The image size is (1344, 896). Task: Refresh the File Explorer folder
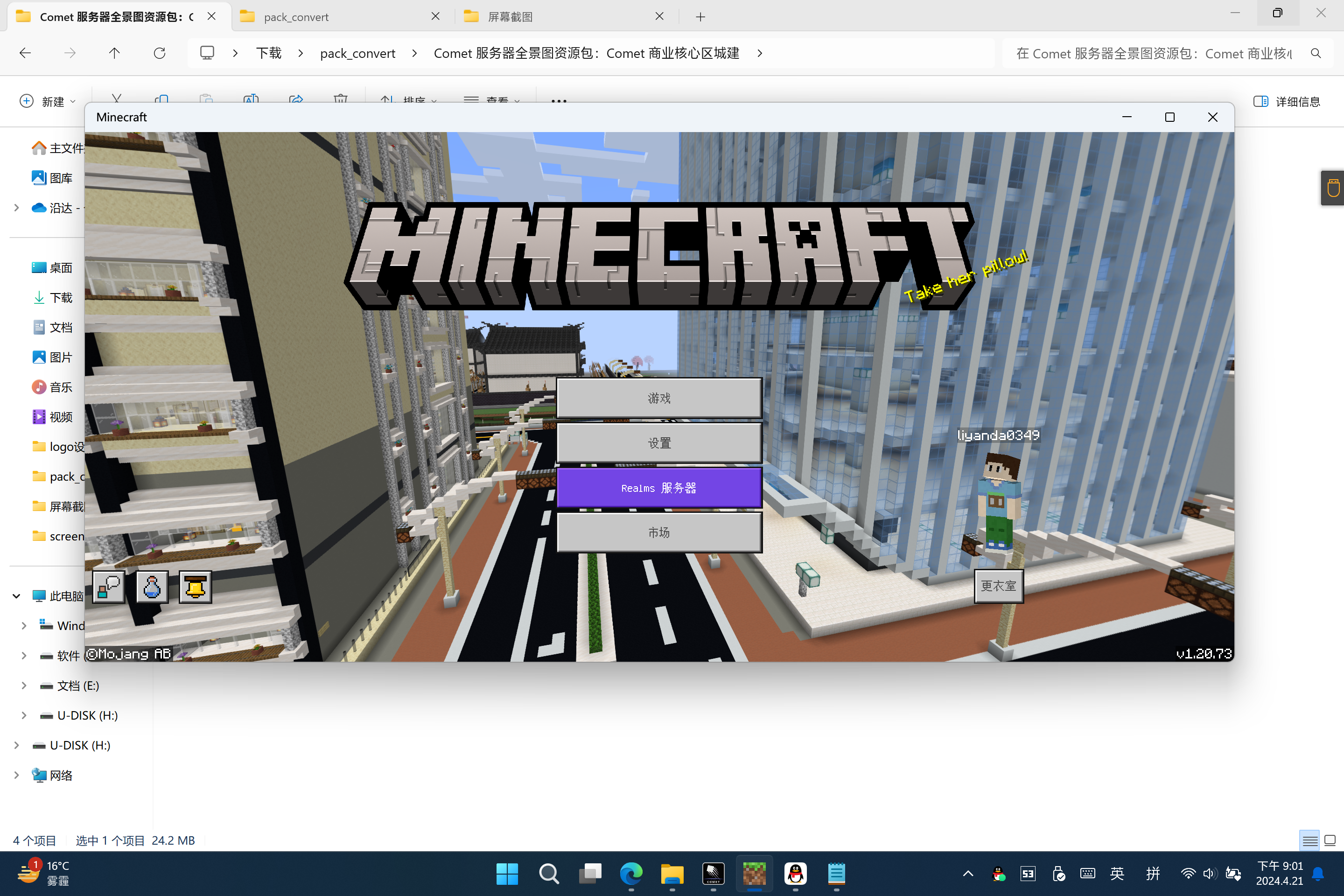coord(160,53)
